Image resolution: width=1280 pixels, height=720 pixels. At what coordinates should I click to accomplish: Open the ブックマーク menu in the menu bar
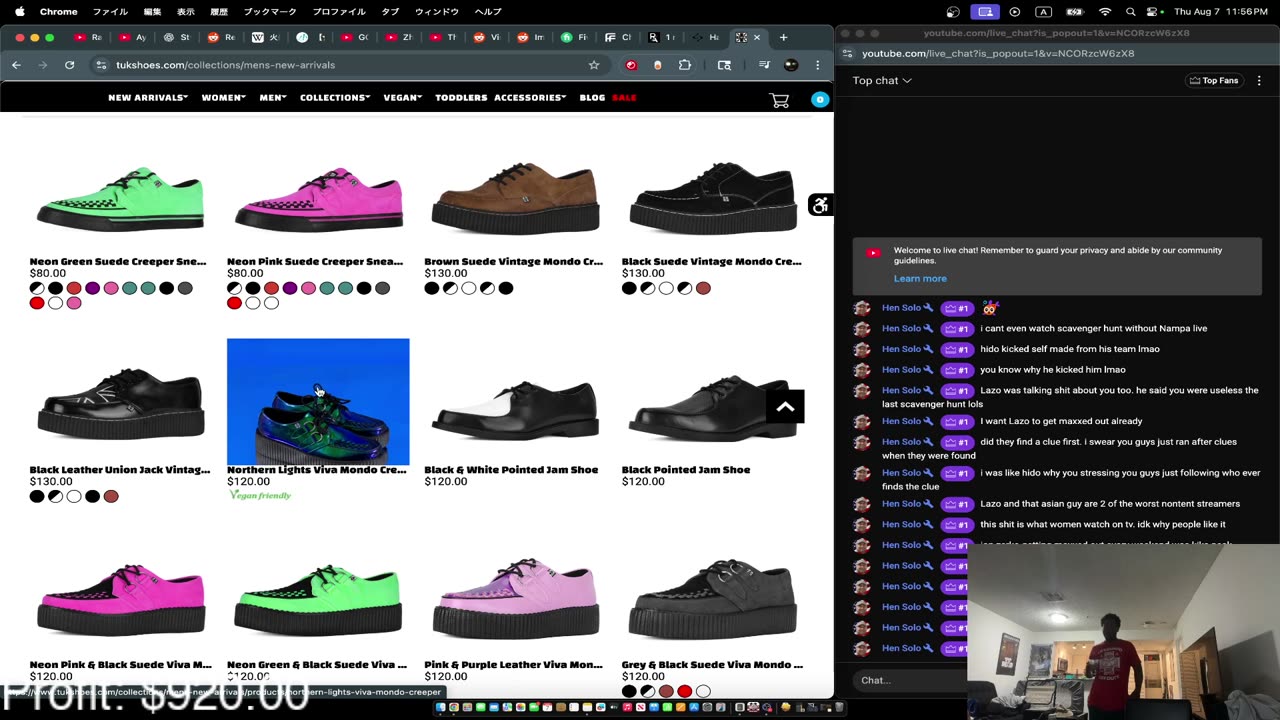270,12
